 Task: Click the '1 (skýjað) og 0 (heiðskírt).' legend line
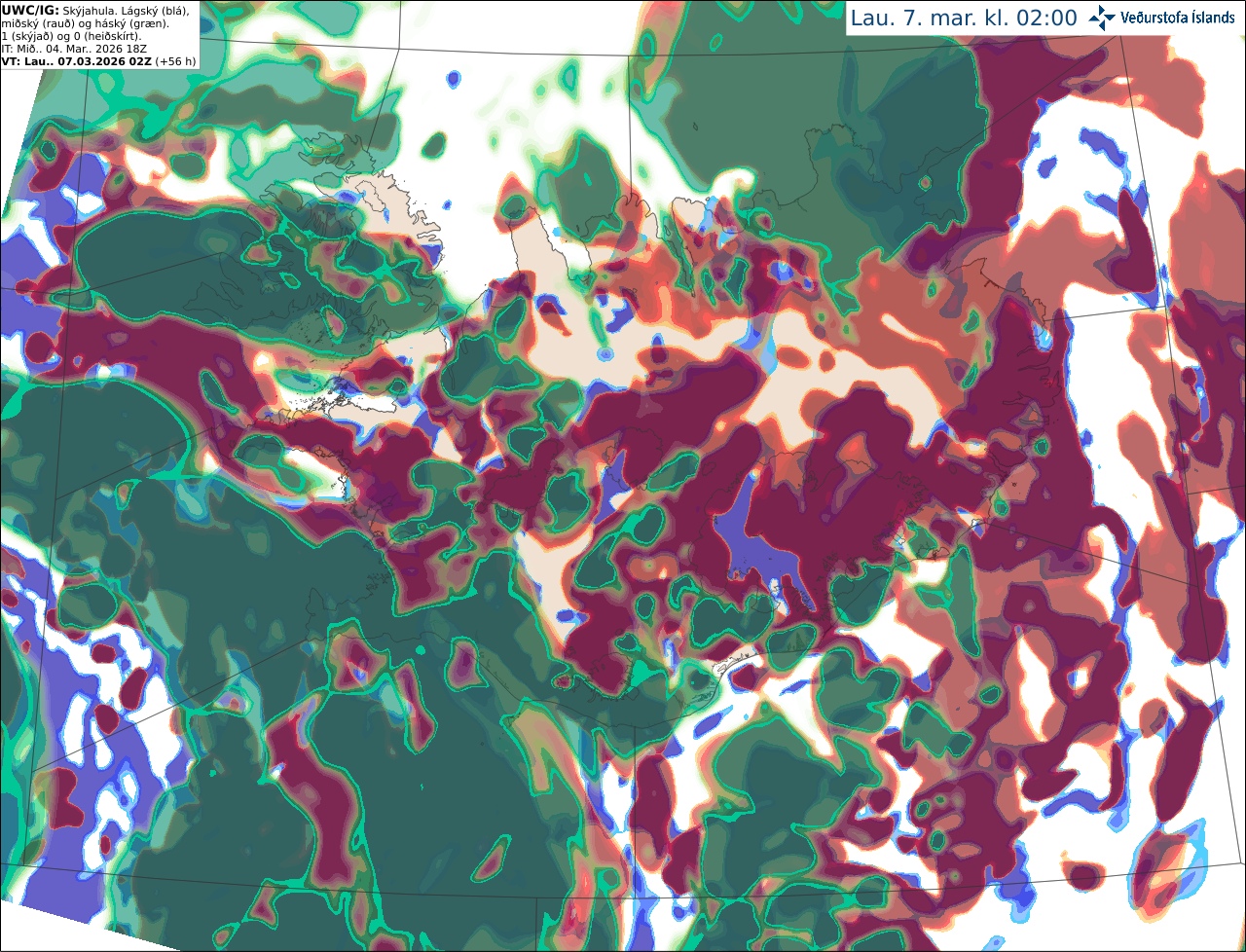(x=72, y=35)
